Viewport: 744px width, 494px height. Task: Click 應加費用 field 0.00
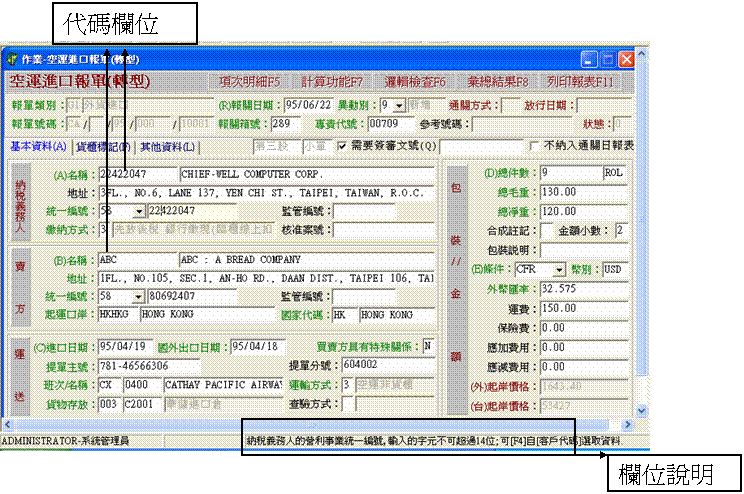(584, 347)
